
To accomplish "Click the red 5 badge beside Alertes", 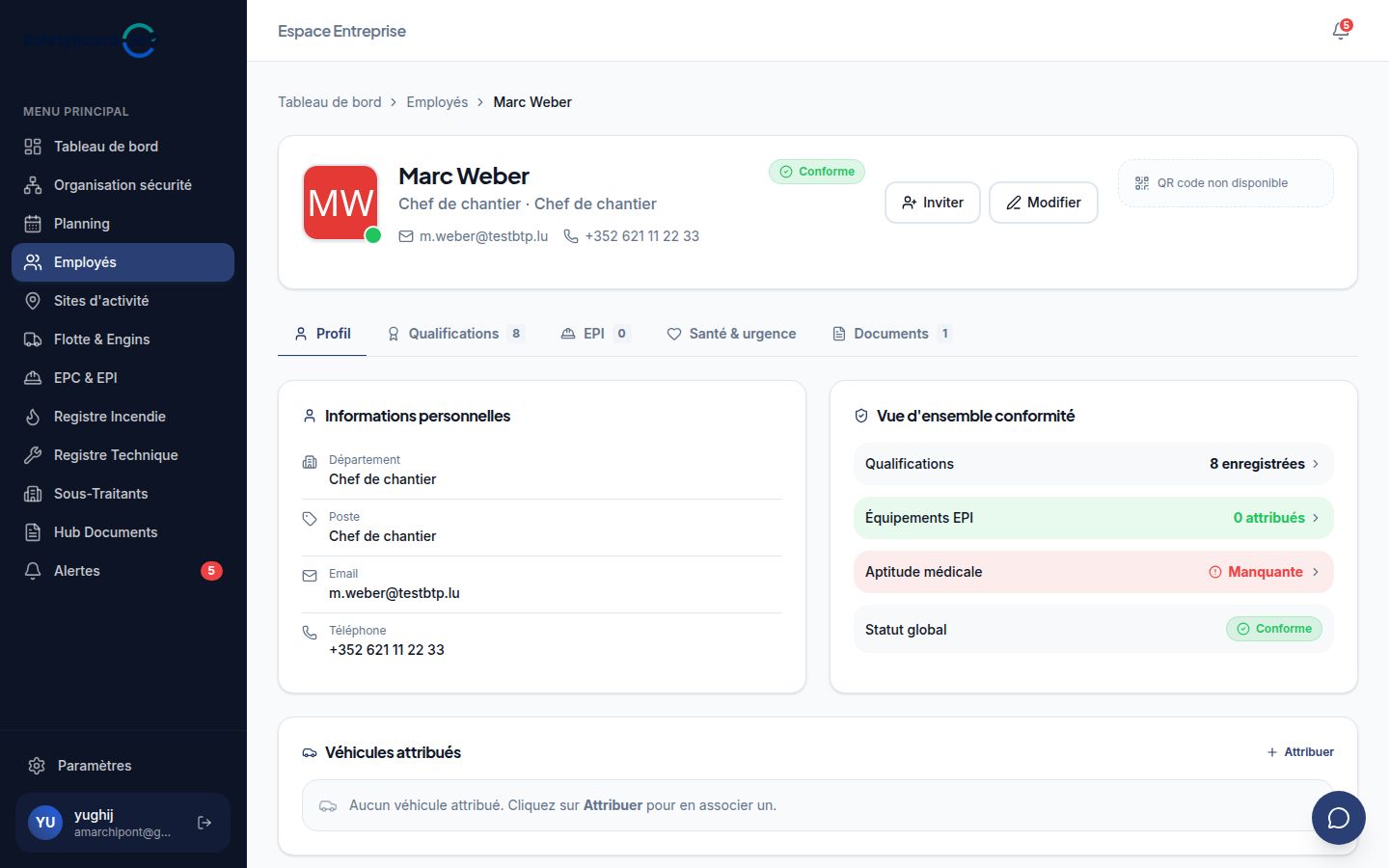I will (211, 571).
